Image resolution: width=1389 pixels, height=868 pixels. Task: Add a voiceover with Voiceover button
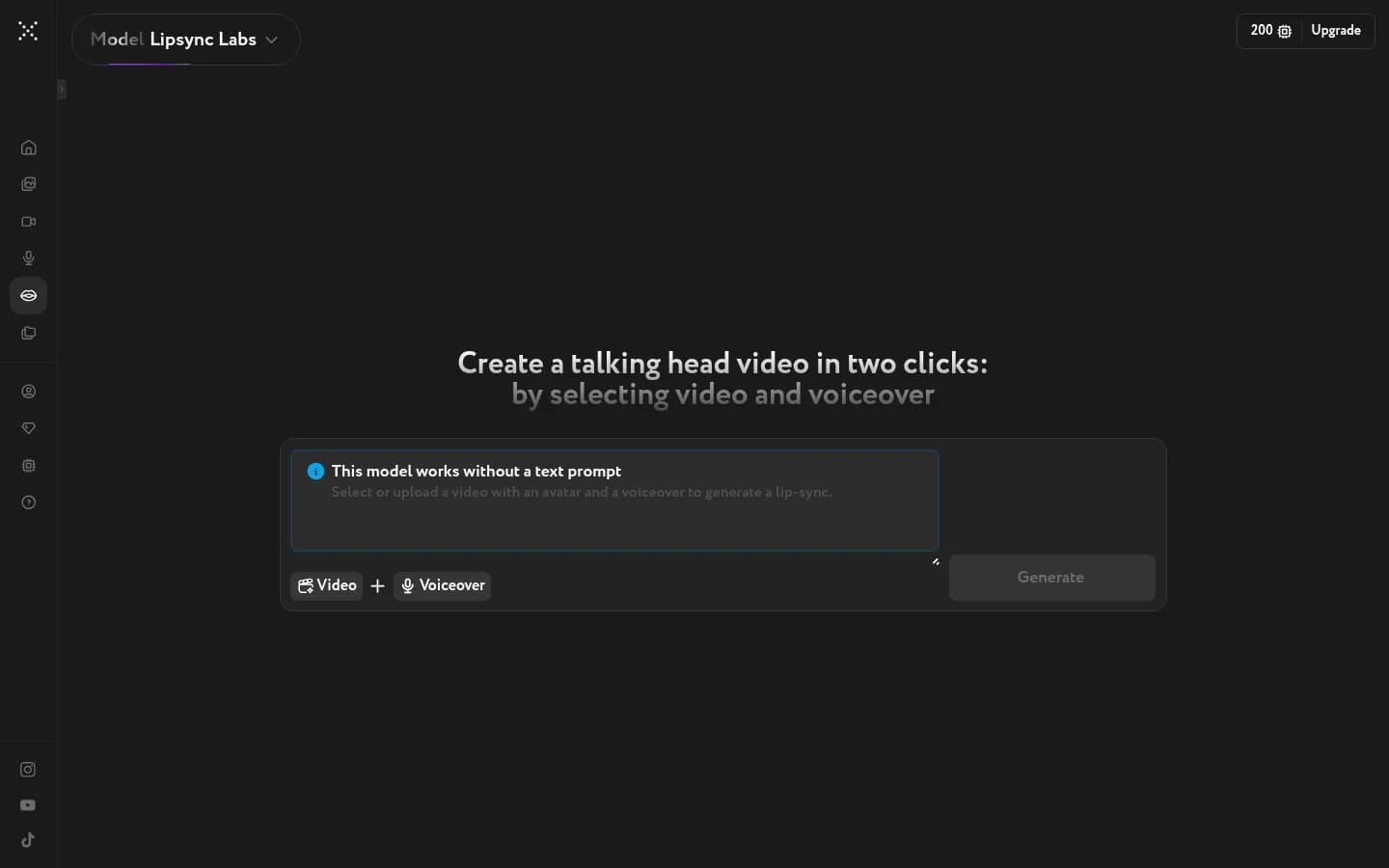pyautogui.click(x=442, y=585)
